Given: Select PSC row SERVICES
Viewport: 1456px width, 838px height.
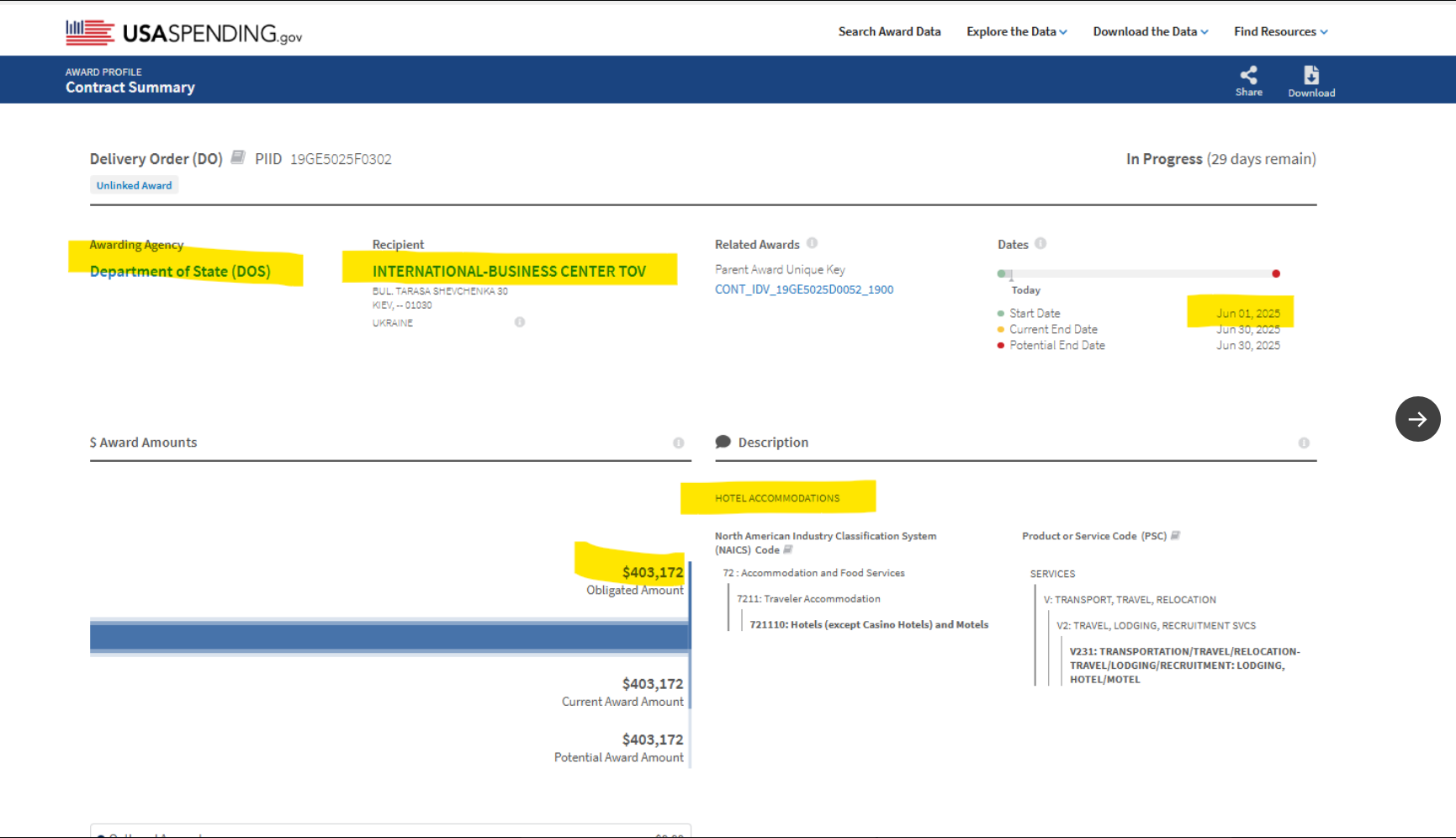Looking at the screenshot, I should [1052, 574].
